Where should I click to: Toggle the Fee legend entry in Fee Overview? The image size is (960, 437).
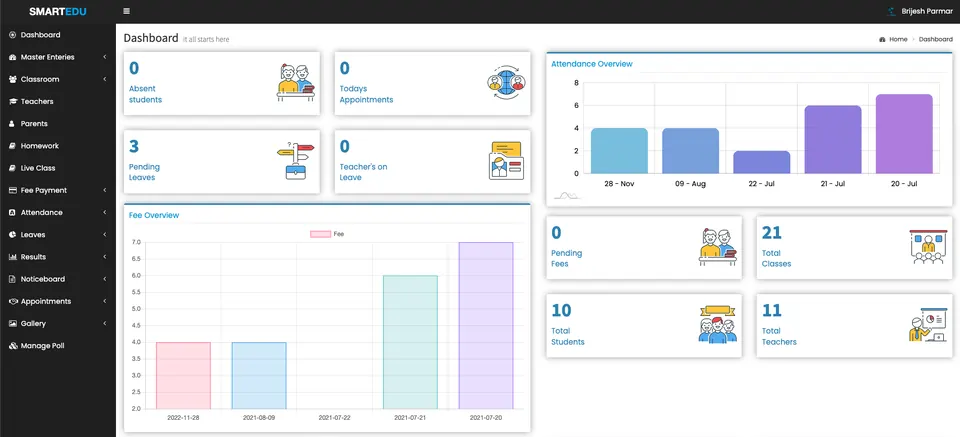327,234
